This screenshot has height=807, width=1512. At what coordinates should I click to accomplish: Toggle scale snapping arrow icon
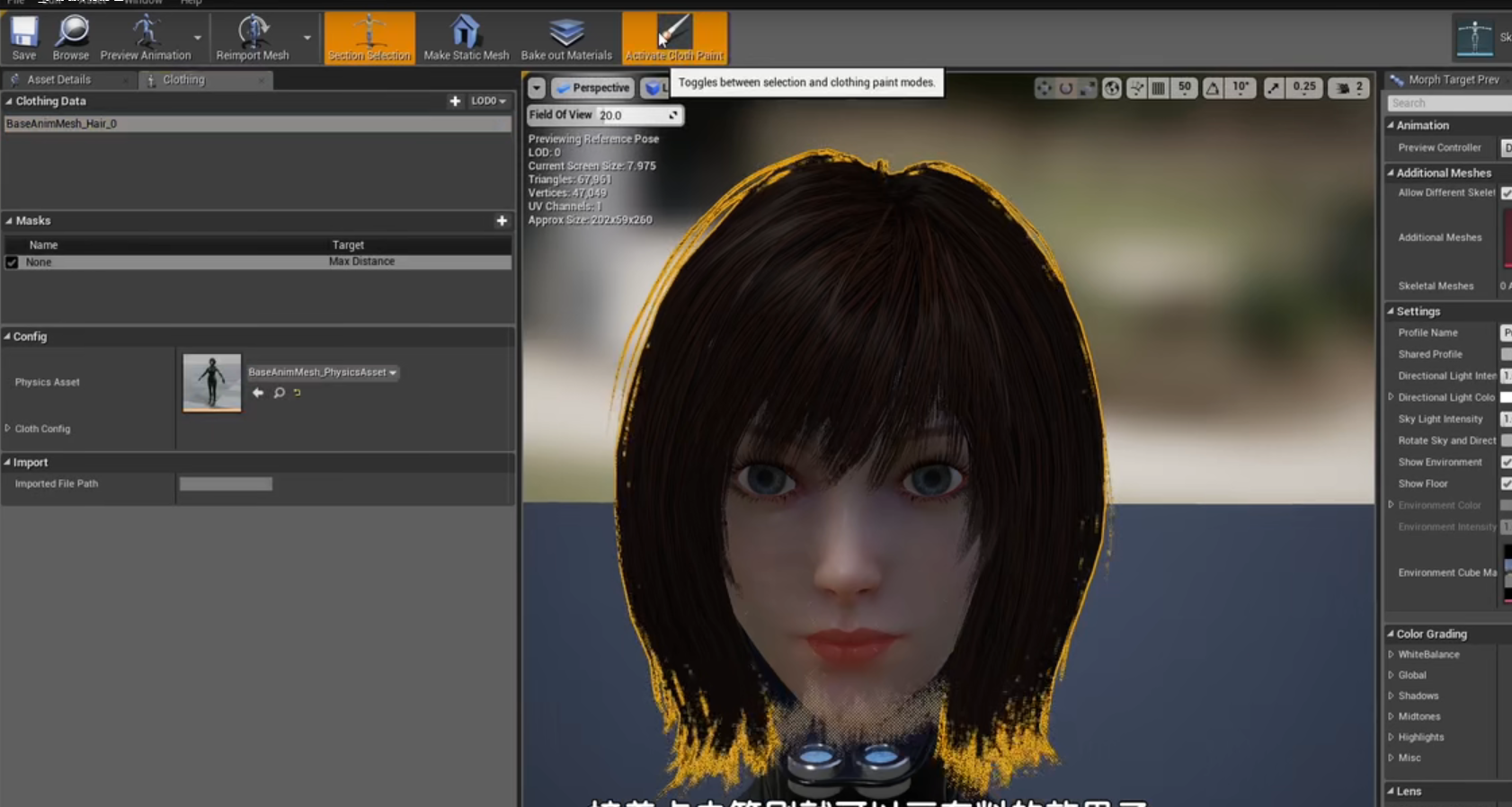point(1274,87)
